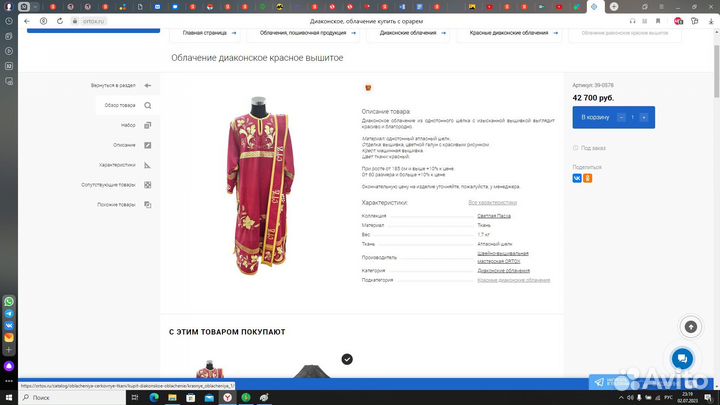This screenshot has width=720, height=405.
Task: Open a new browser tab with the plus
Action: pos(614,6)
